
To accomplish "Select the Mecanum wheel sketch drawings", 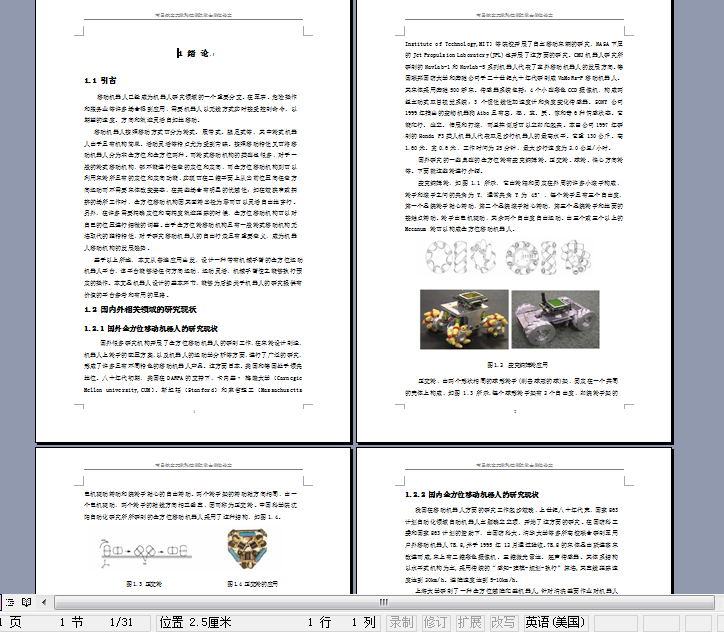I will (x=509, y=258).
